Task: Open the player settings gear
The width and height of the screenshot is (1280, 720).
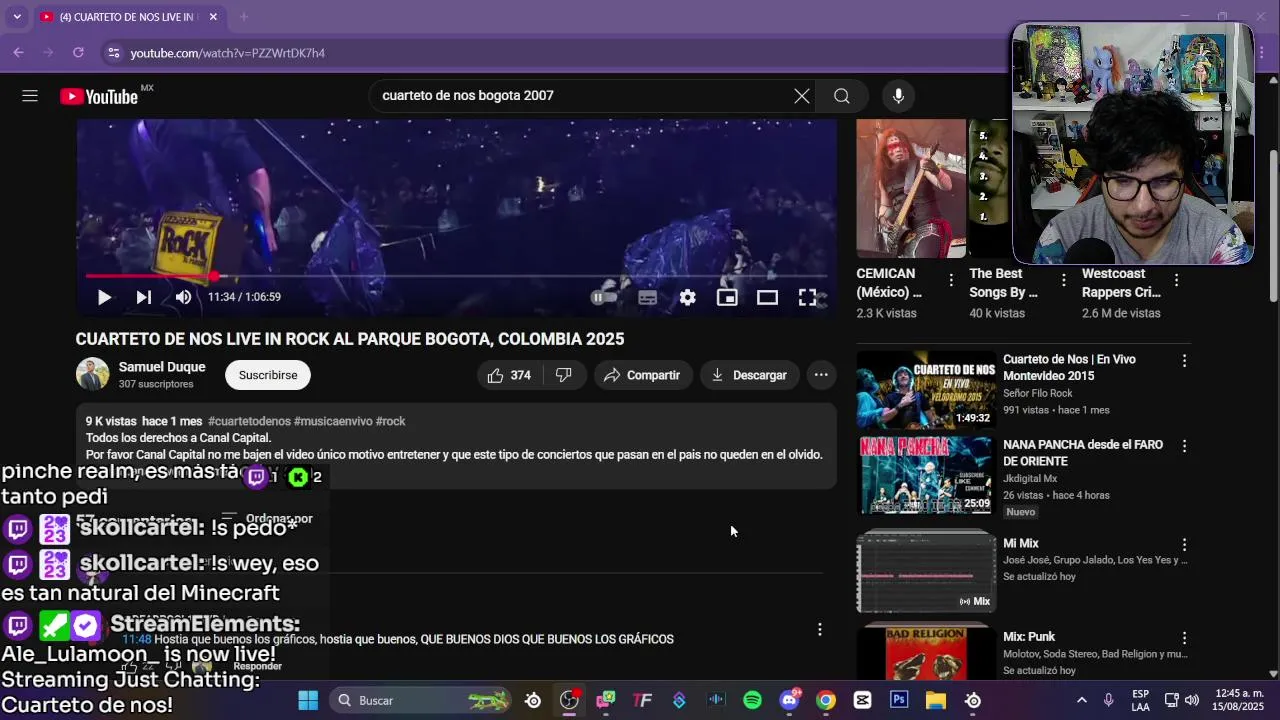Action: (687, 297)
